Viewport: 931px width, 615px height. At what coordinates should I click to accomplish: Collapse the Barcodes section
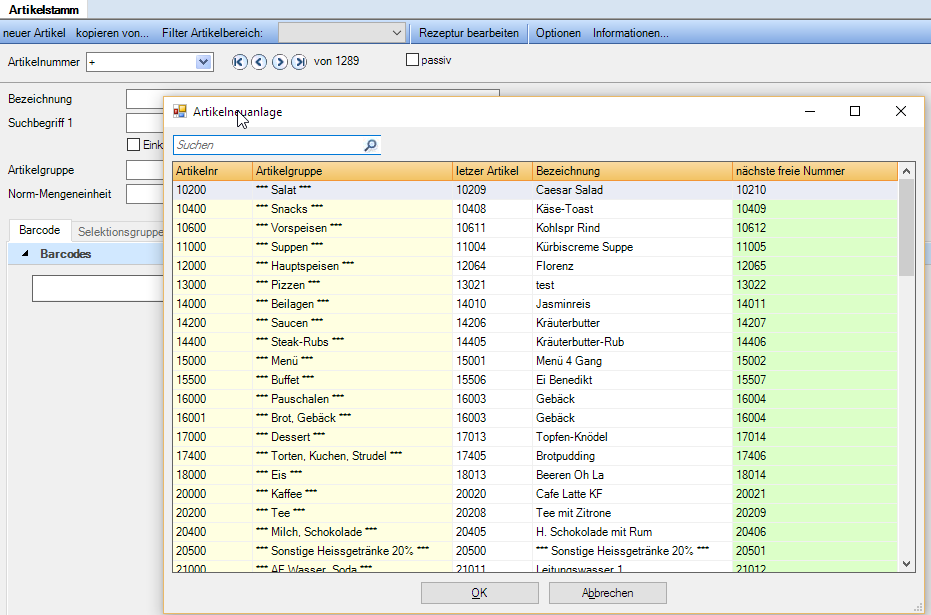point(25,254)
